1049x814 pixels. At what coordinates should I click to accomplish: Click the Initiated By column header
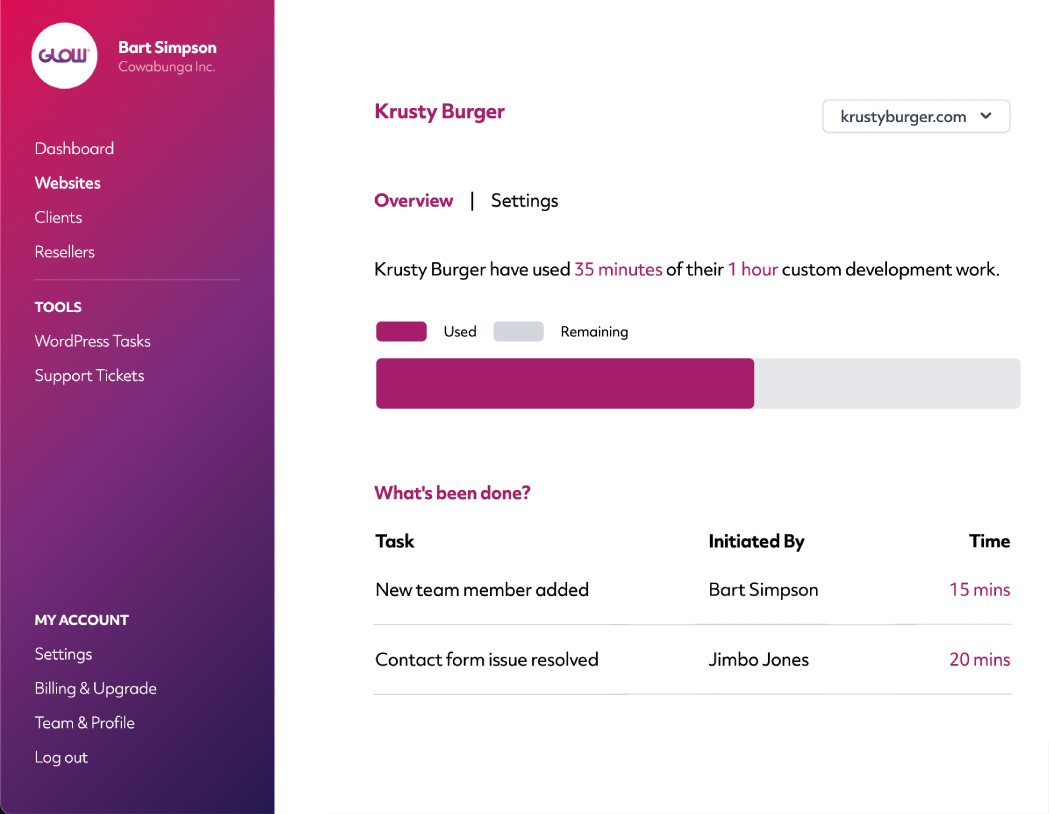click(x=756, y=541)
